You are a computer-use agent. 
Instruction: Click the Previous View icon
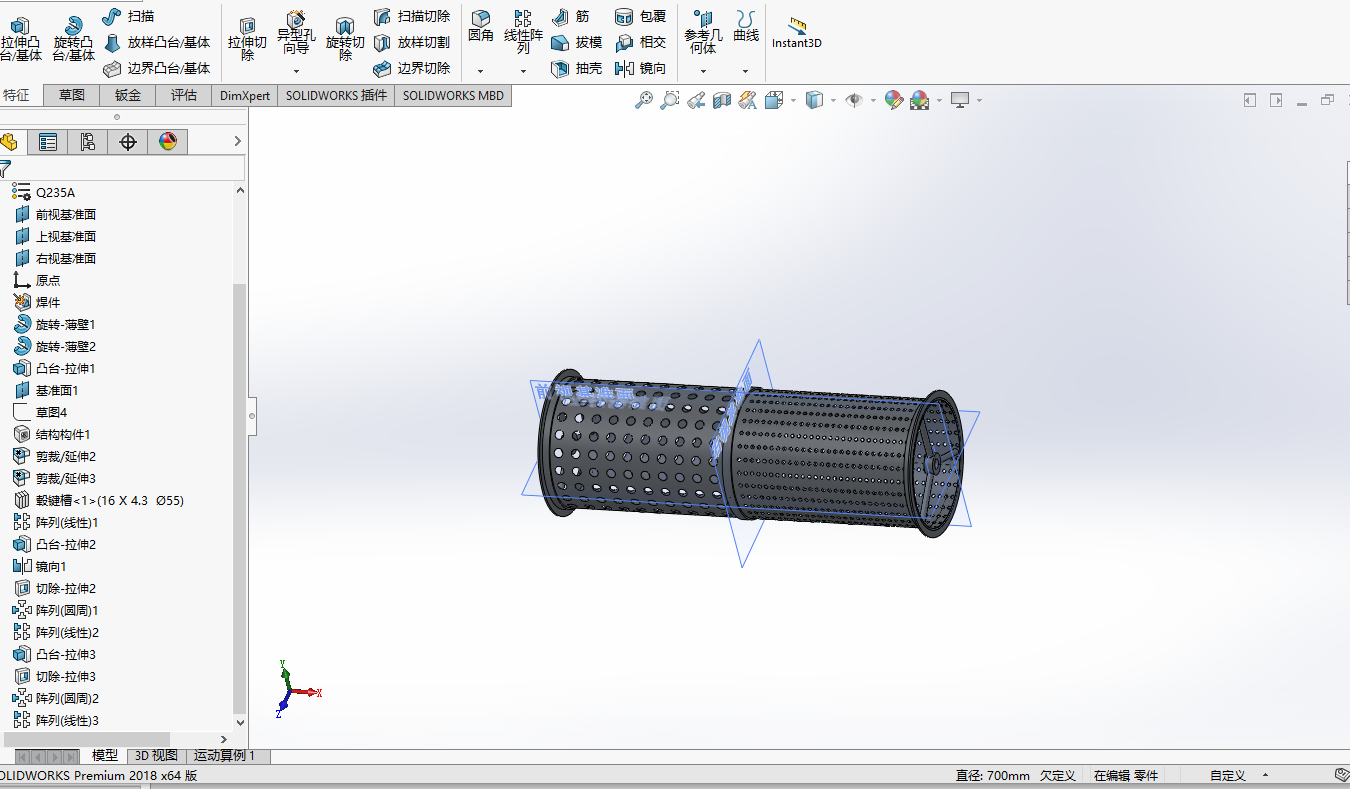(697, 100)
